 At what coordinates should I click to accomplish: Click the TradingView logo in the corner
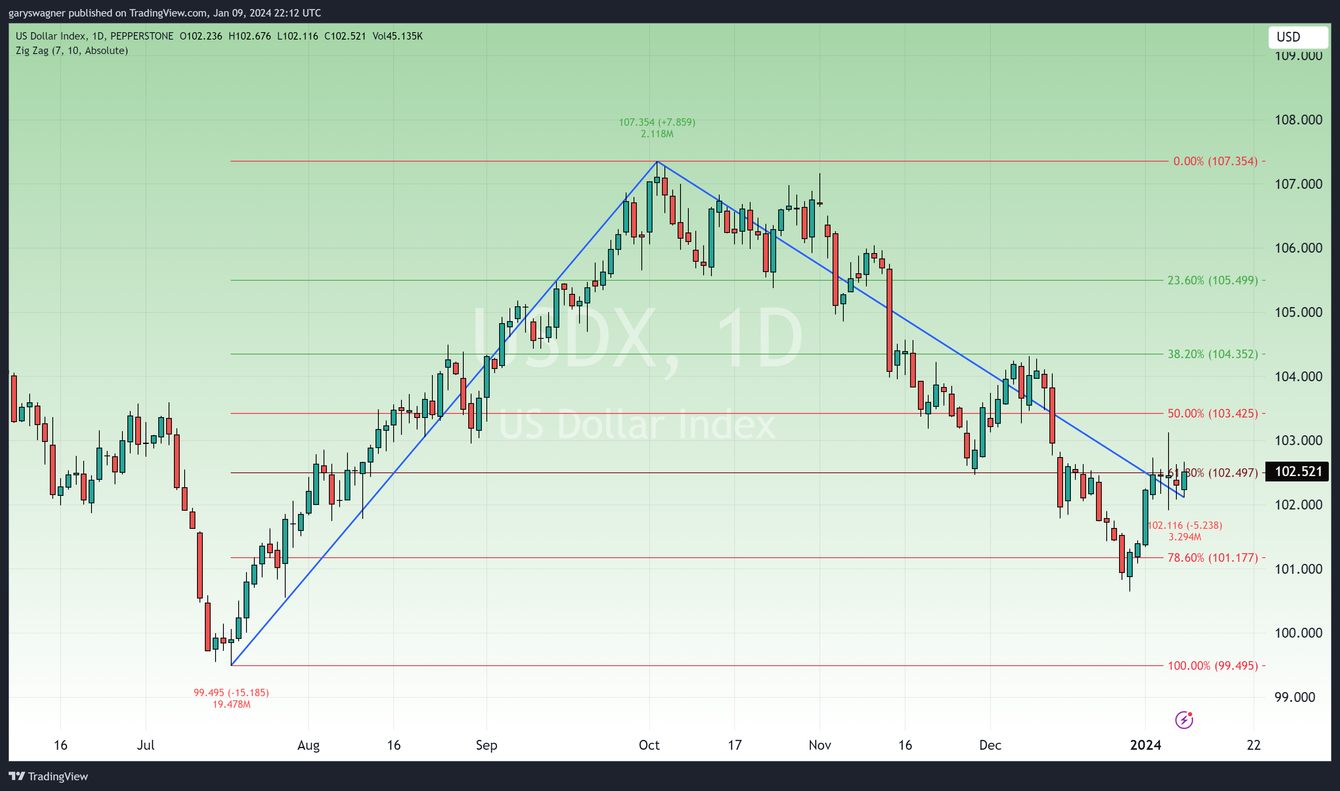click(x=46, y=776)
